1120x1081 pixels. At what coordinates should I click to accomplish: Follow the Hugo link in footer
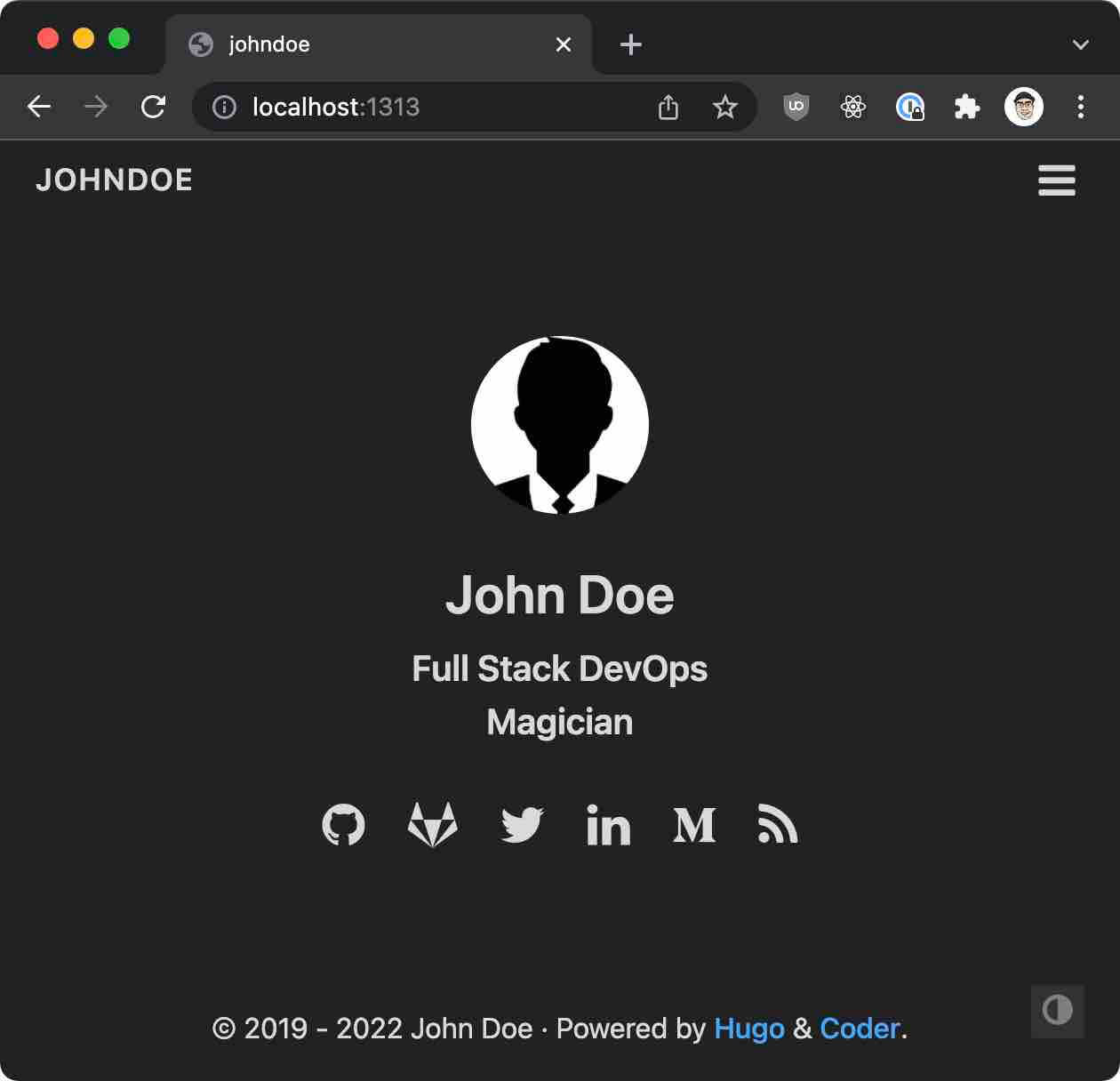(x=748, y=1029)
